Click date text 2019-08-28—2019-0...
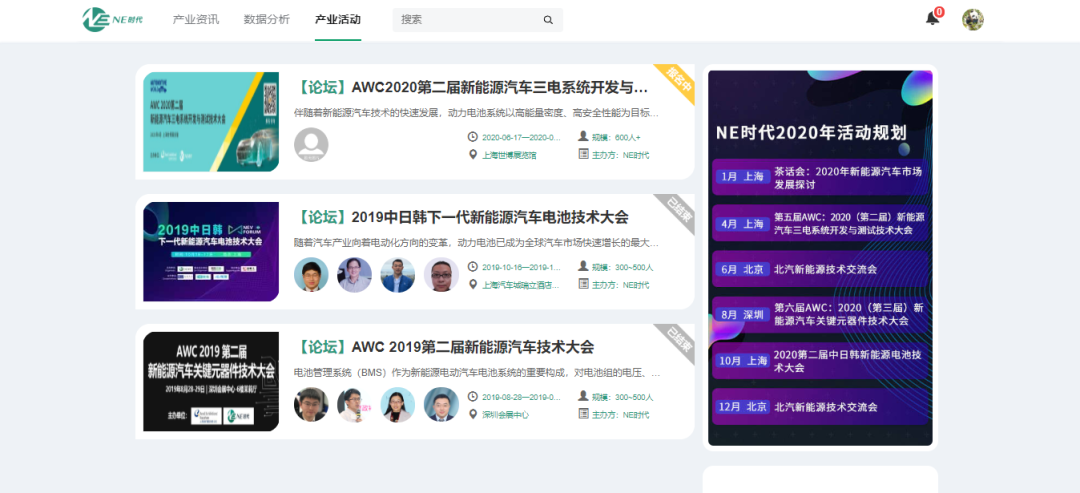 point(521,397)
